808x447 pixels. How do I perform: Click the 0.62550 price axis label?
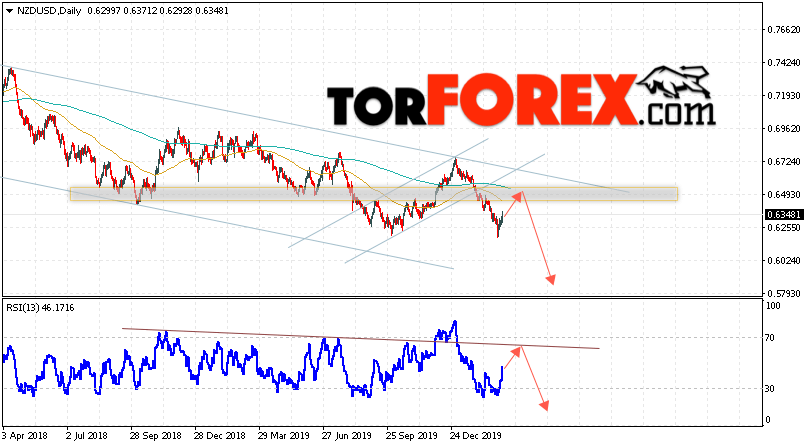(784, 228)
